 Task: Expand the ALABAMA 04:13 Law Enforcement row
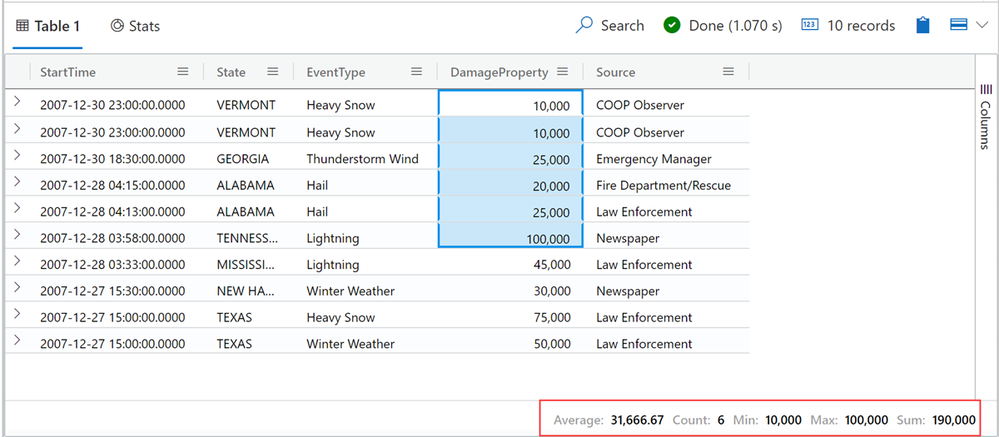(17, 208)
